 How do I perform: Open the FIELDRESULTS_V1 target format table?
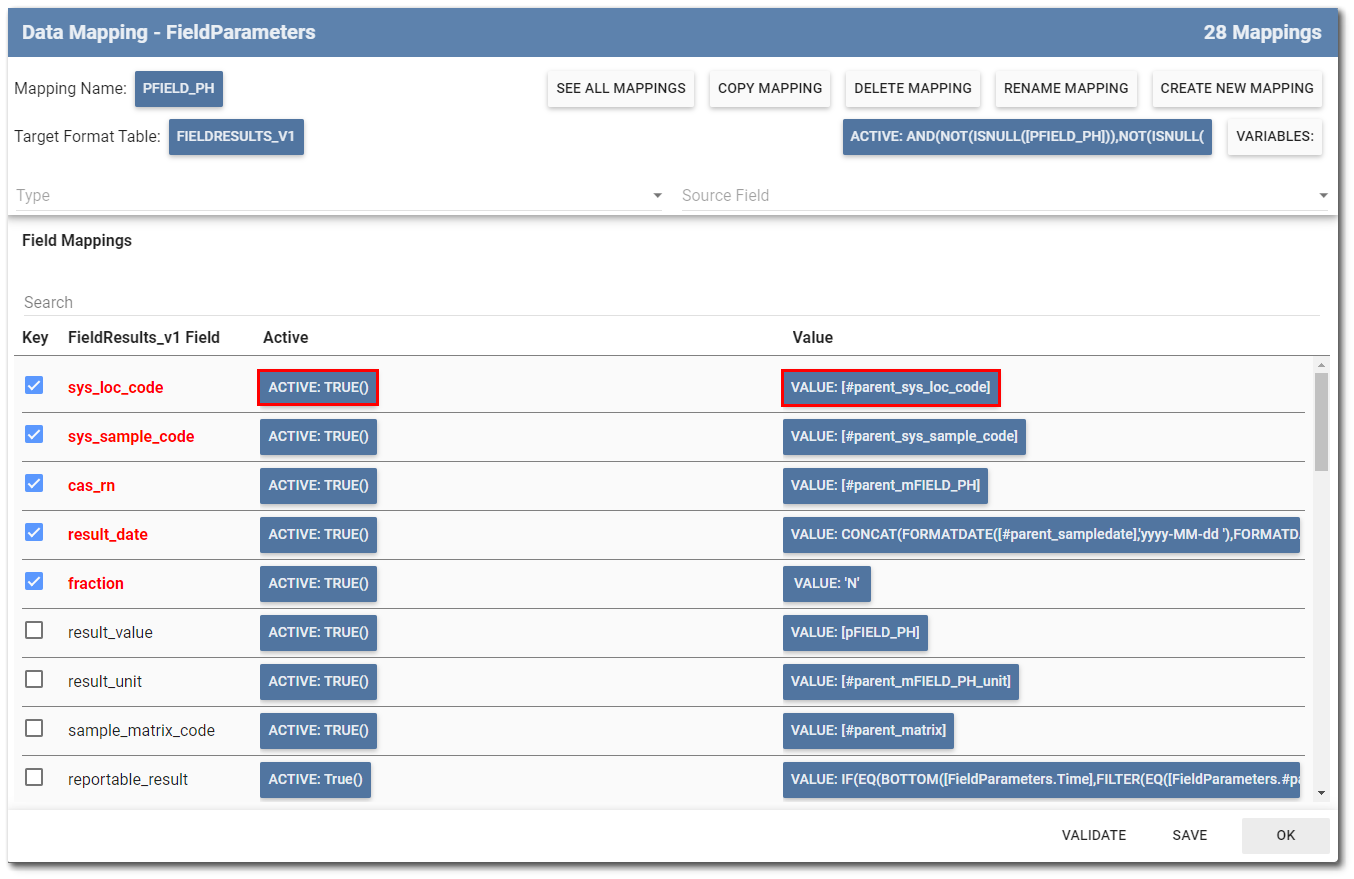tap(236, 136)
